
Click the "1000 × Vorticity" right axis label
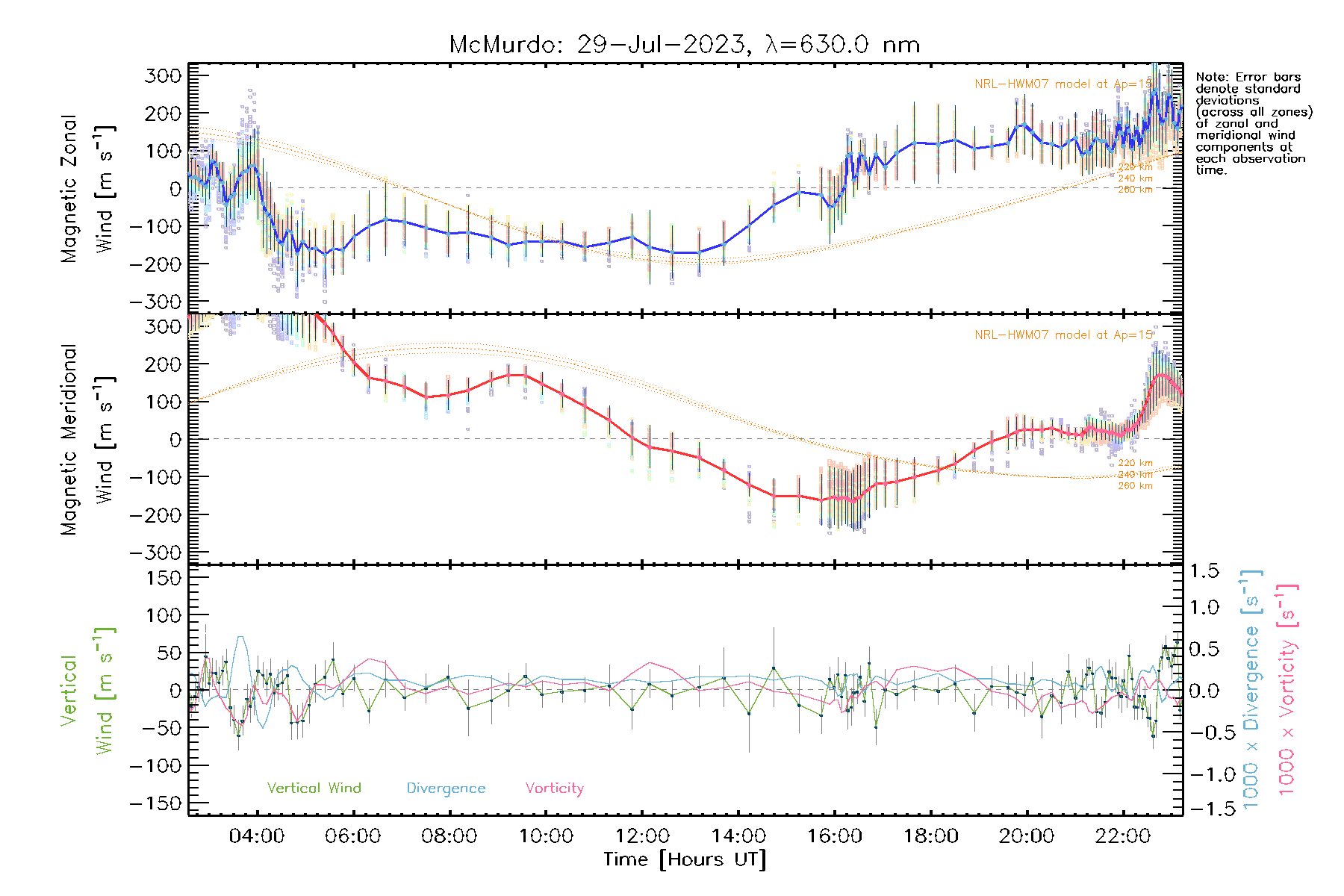pos(1287,690)
